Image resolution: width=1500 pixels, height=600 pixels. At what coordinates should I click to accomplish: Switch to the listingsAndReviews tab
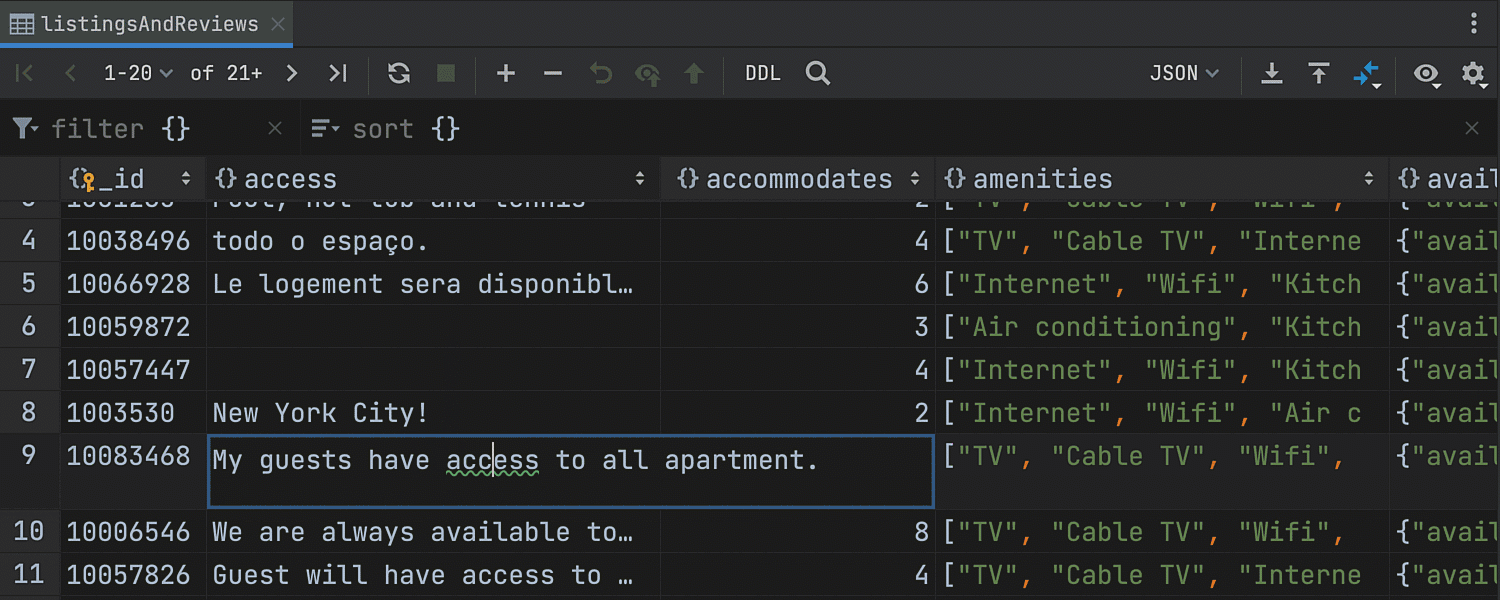pos(148,24)
